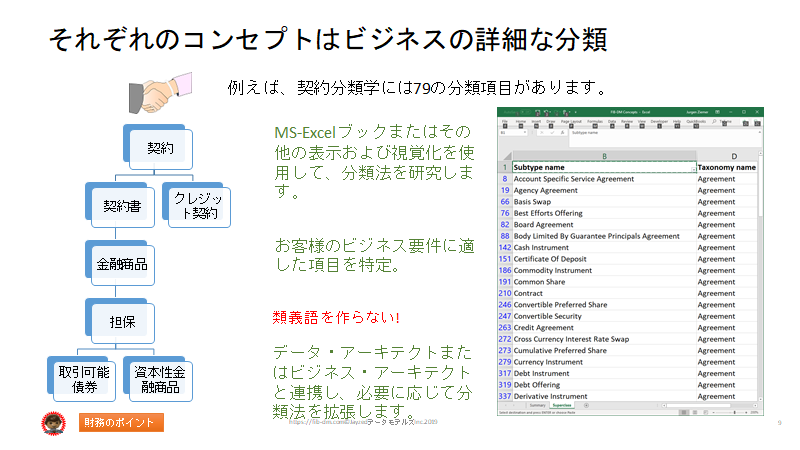Switch to Page Break Preview icon
The width and height of the screenshot is (800, 450).
[x=706, y=412]
